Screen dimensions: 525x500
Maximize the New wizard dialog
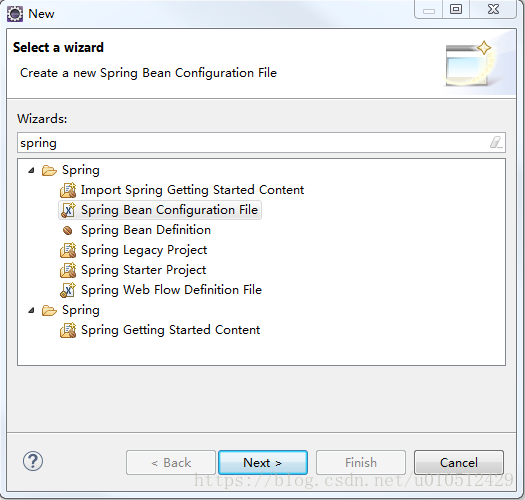pyautogui.click(x=456, y=9)
